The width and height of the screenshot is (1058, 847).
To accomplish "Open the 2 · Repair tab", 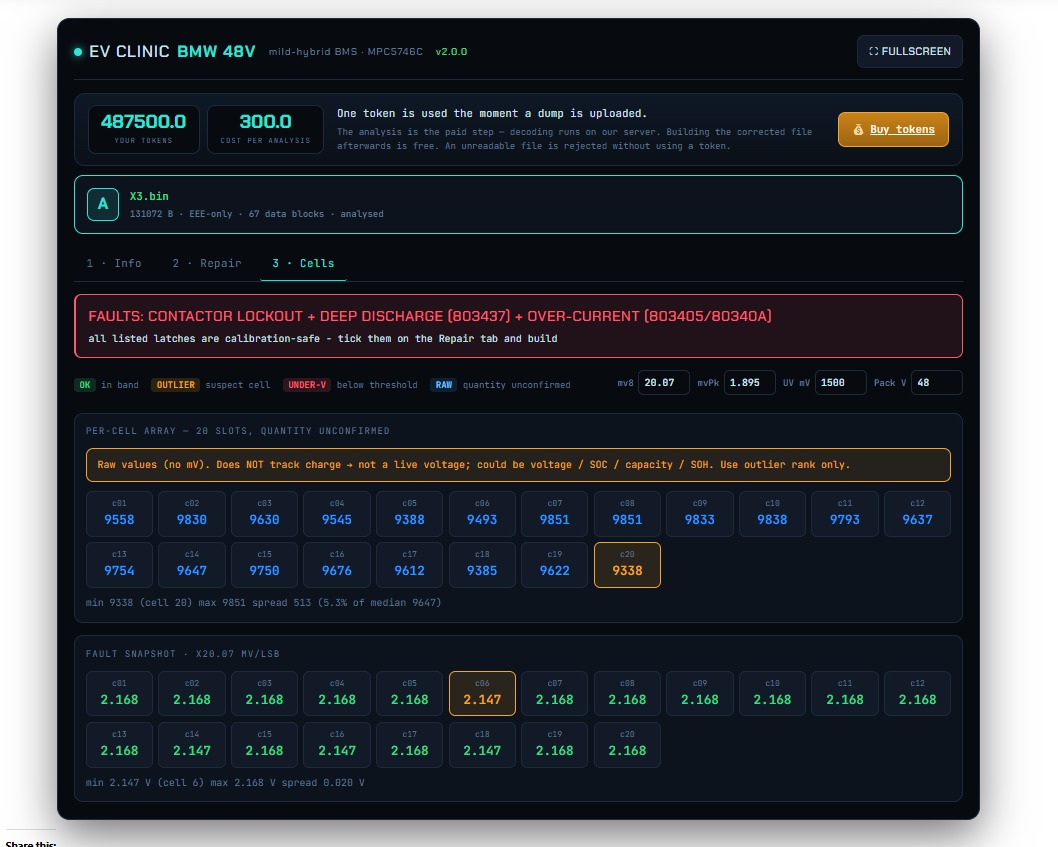I will coord(206,263).
